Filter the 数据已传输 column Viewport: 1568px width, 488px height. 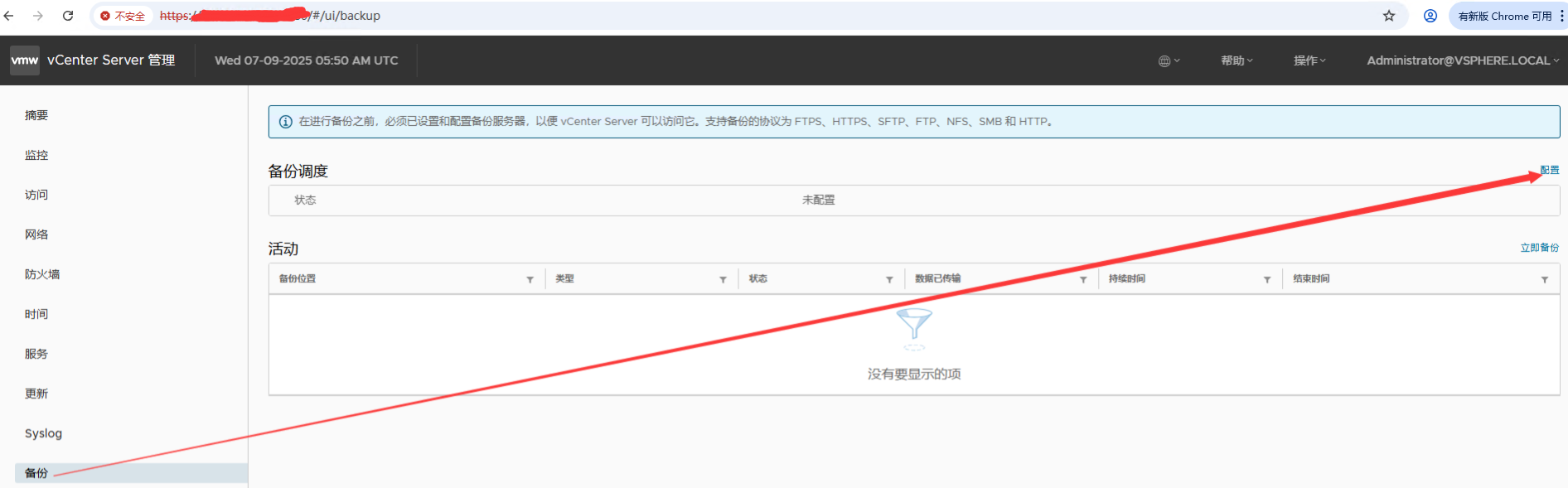1083,279
